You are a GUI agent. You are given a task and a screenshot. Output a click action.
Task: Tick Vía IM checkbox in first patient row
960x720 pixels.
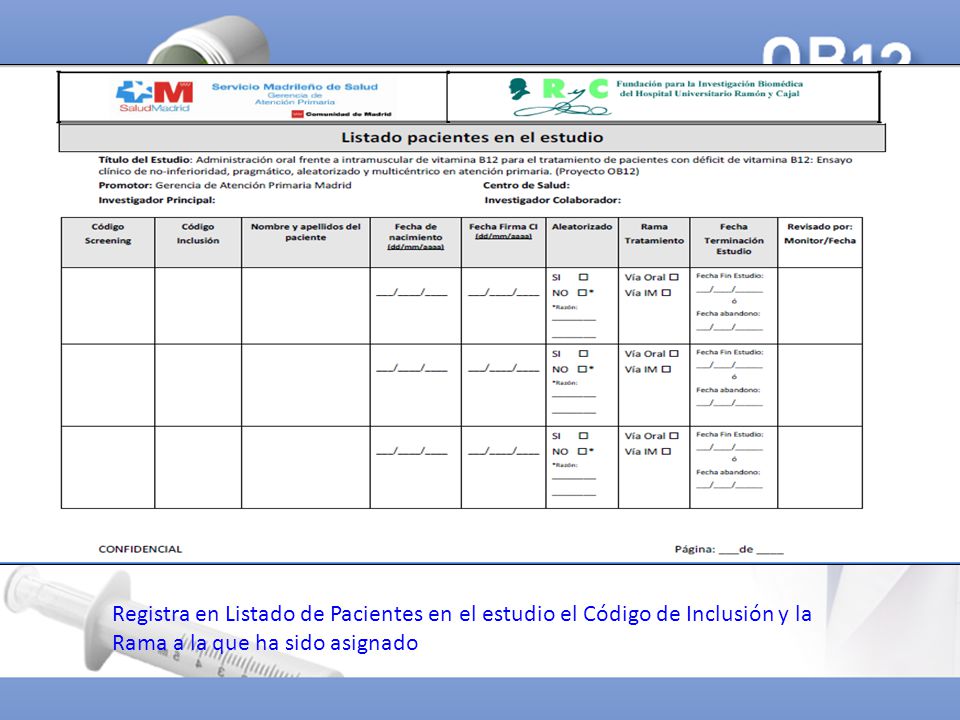[x=666, y=293]
